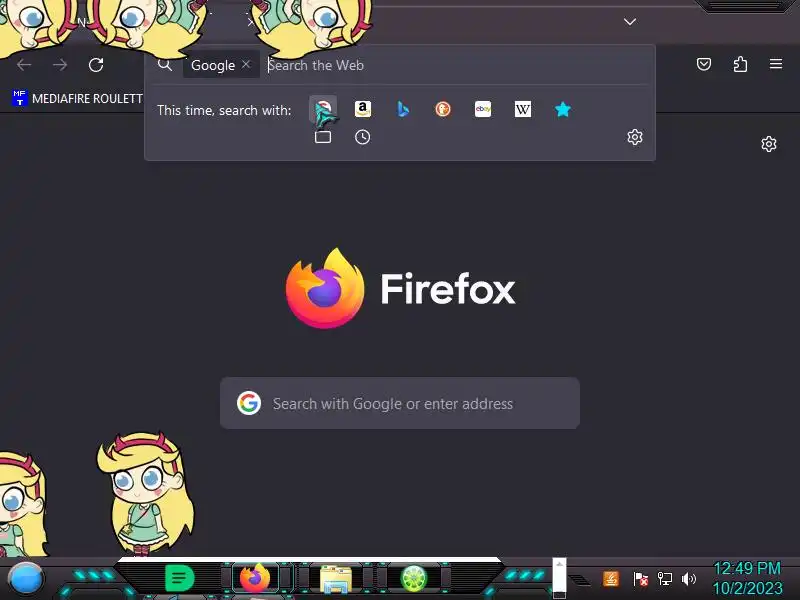Search this time with Google
800x600 pixels.
tap(323, 109)
